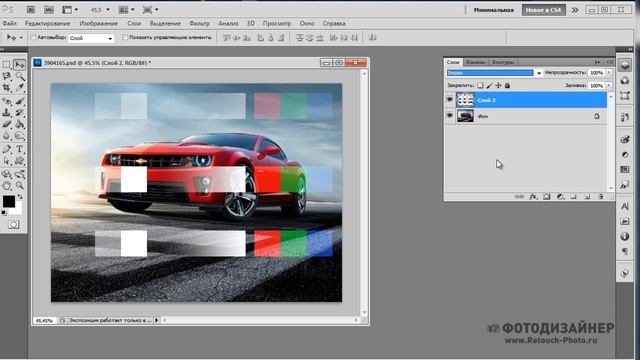
Task: Select the Blur tool
Action: pyautogui.click(x=7, y=136)
